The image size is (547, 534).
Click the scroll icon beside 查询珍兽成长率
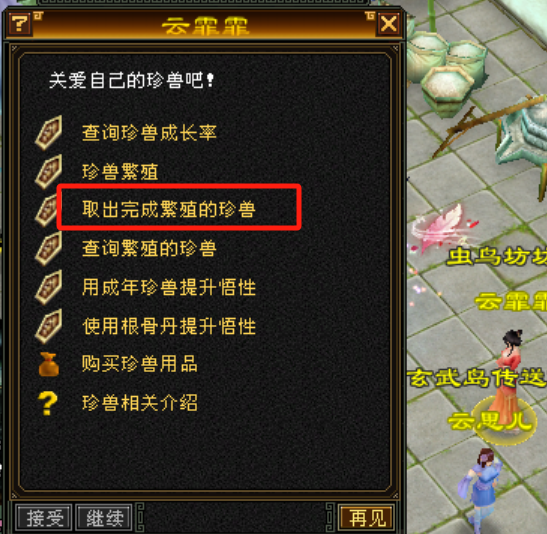(49, 133)
